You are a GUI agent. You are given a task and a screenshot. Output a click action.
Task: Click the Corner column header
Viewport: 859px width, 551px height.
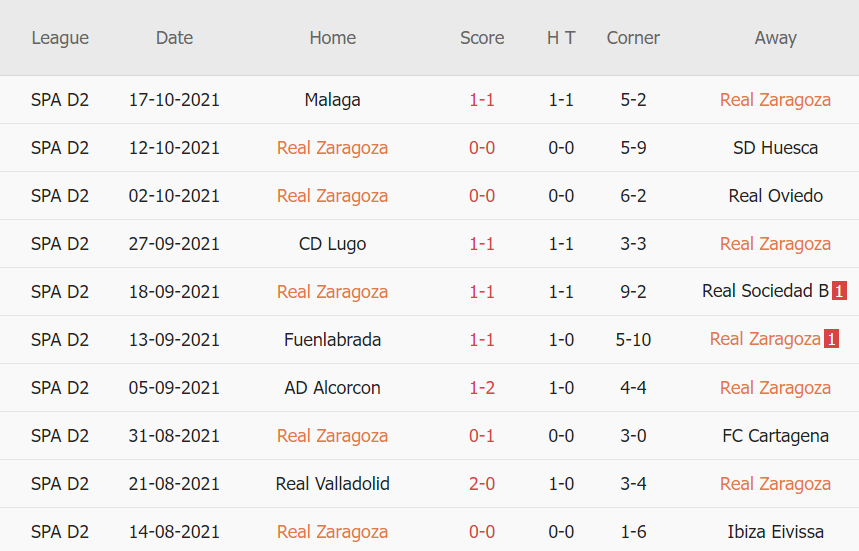coord(633,38)
